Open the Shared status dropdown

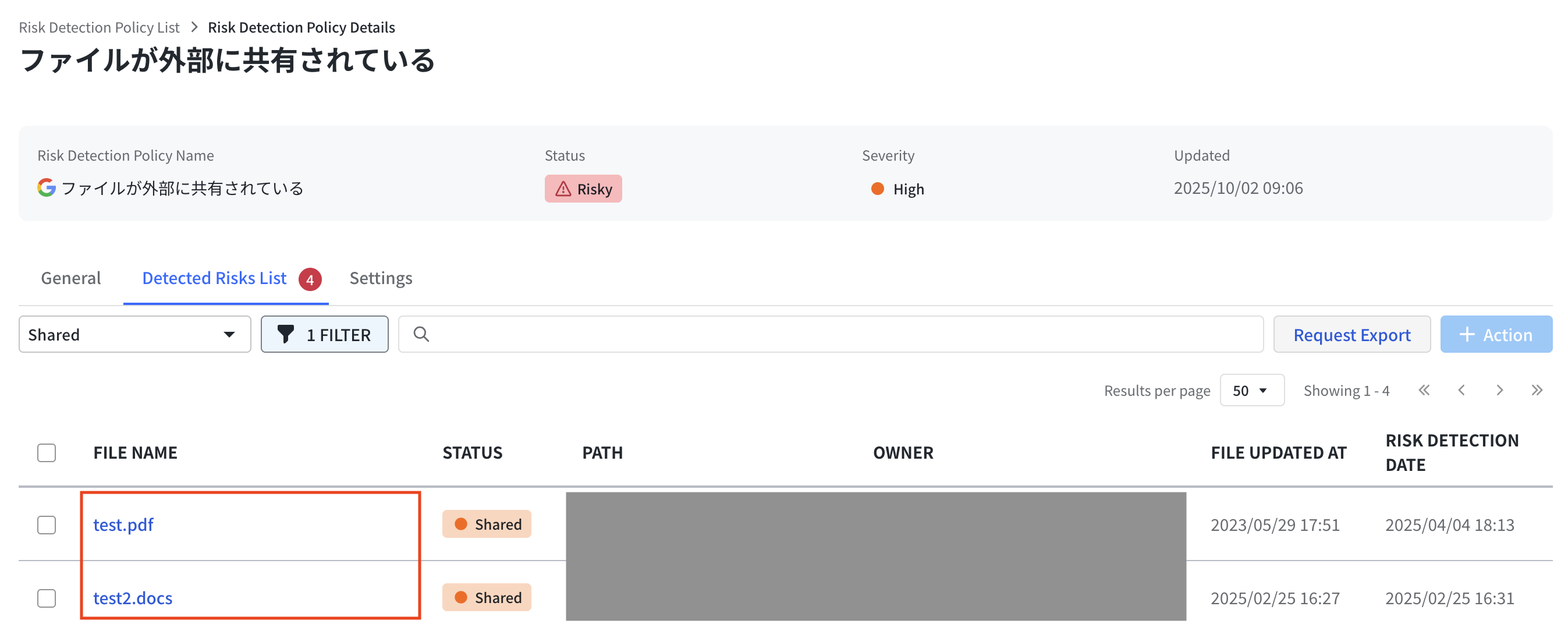pos(134,334)
